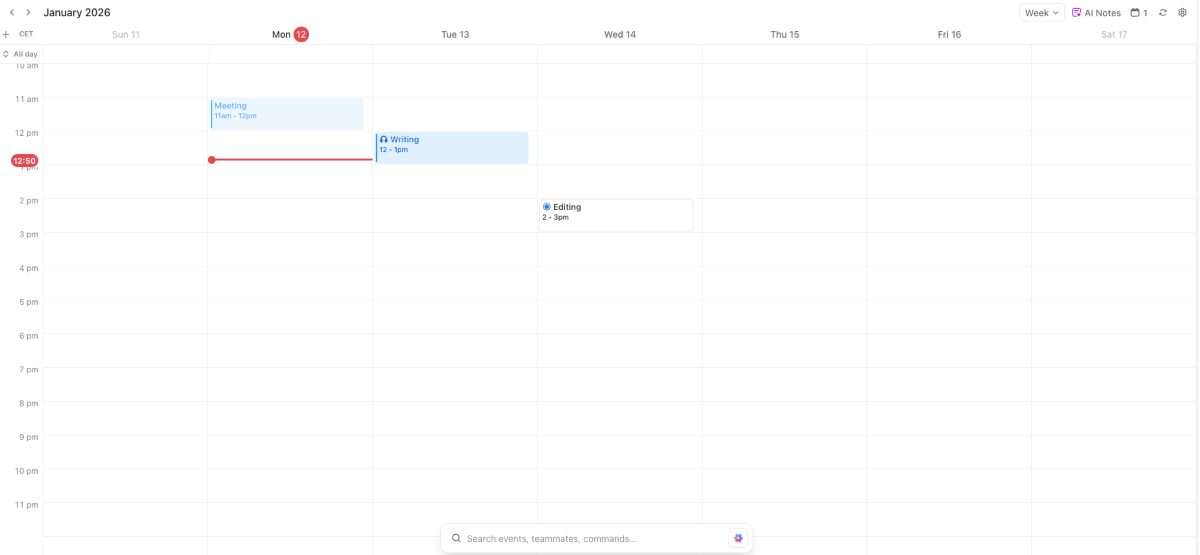Open the Meeting event on Monday

click(x=287, y=114)
